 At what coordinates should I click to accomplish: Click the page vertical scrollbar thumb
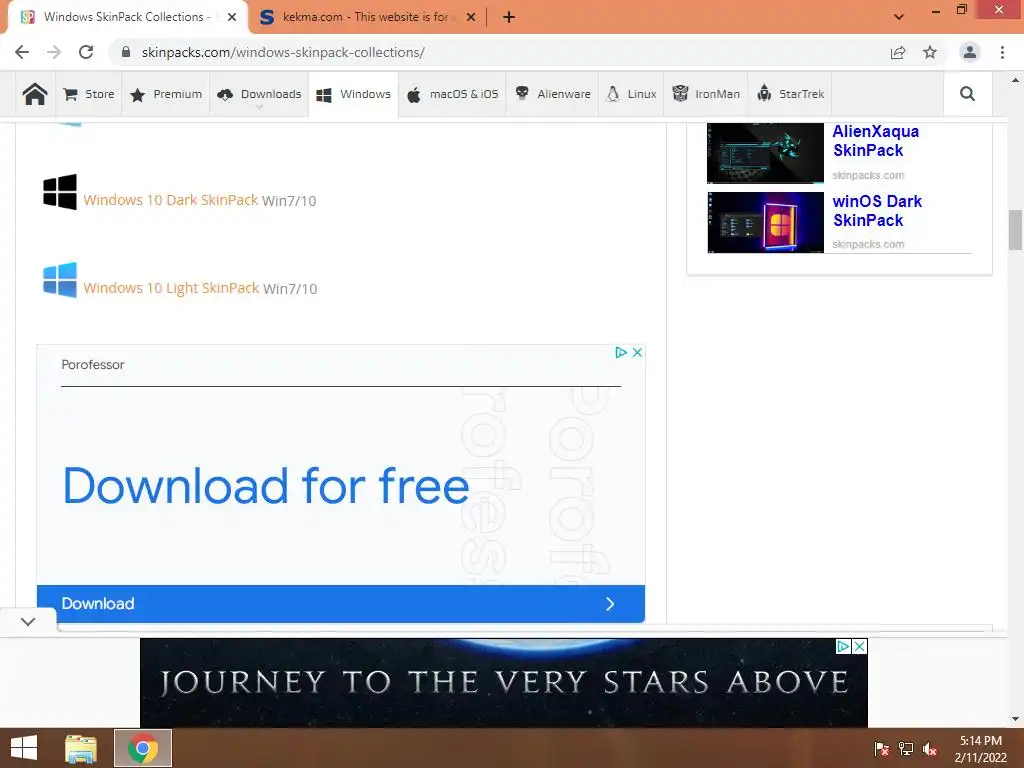click(1015, 229)
